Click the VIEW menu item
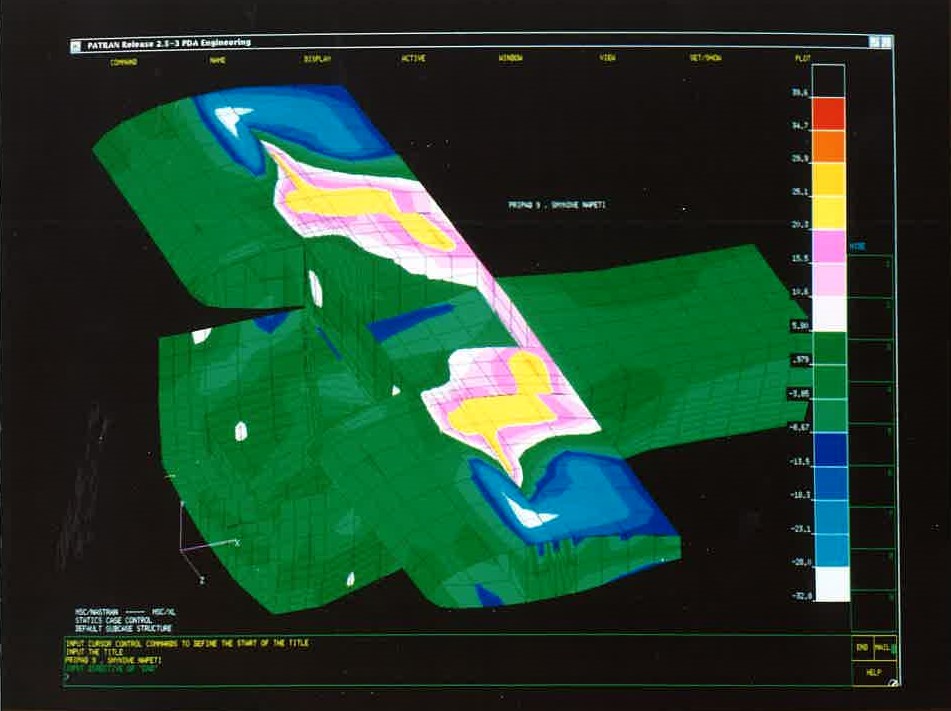The width and height of the screenshot is (951, 711). pos(607,60)
